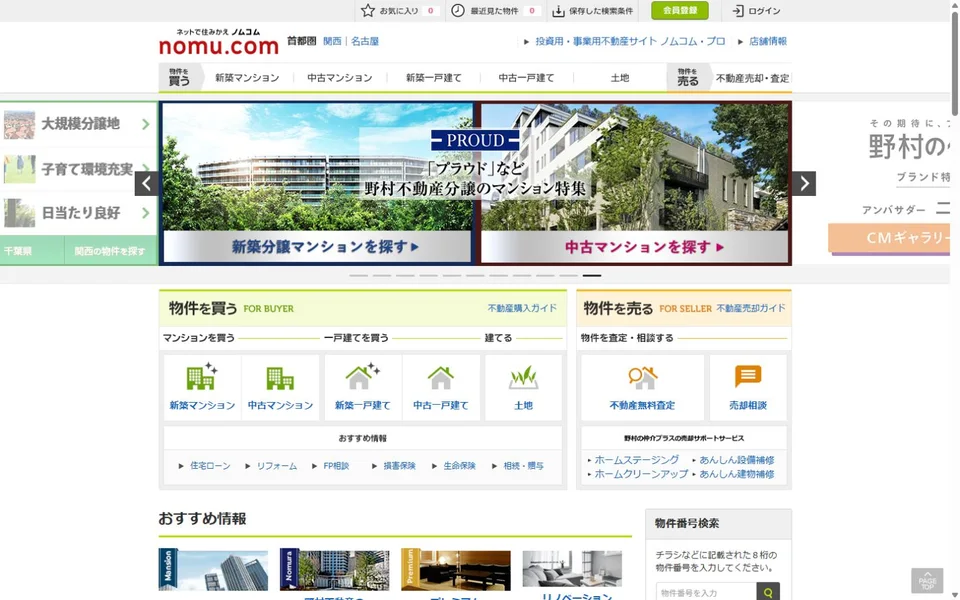Image resolution: width=960 pixels, height=600 pixels.
Task: Open the ホームステージング link
Action: point(637,460)
